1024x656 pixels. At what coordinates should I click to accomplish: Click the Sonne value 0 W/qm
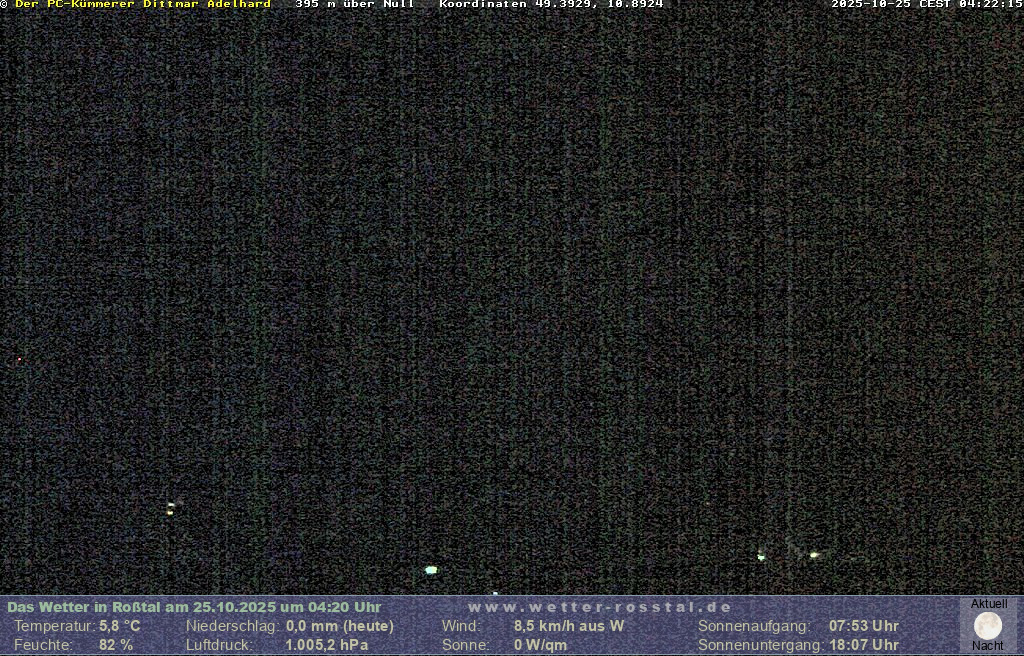(x=541, y=645)
